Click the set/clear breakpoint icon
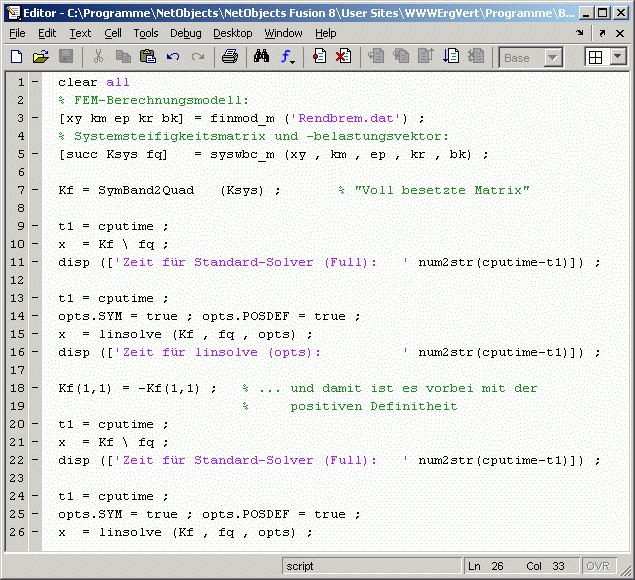Viewport: 635px width, 580px height. click(x=319, y=57)
